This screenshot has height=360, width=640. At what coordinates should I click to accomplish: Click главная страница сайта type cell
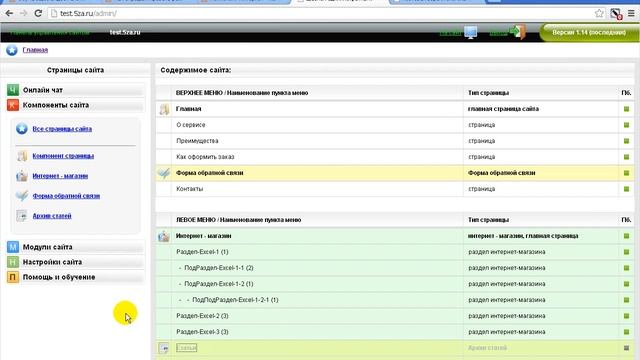coord(503,109)
